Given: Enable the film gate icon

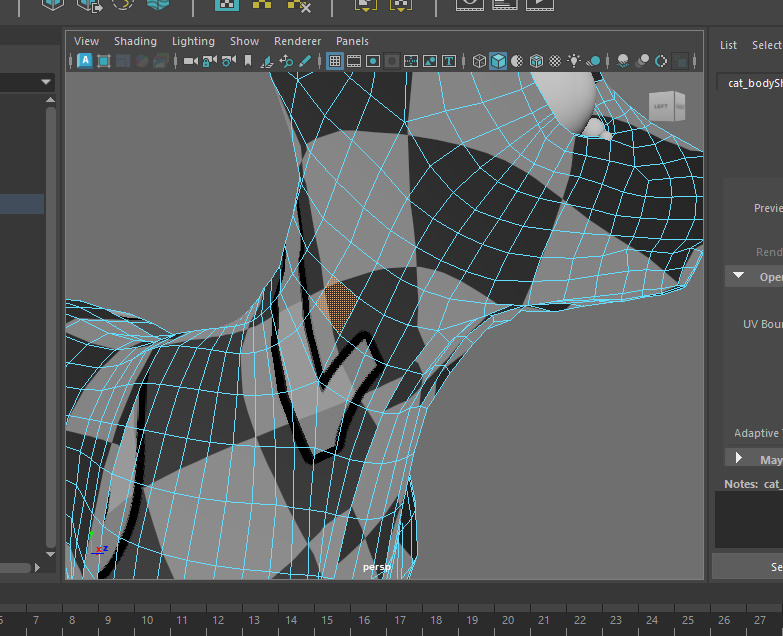Looking at the screenshot, I should pyautogui.click(x=354, y=61).
